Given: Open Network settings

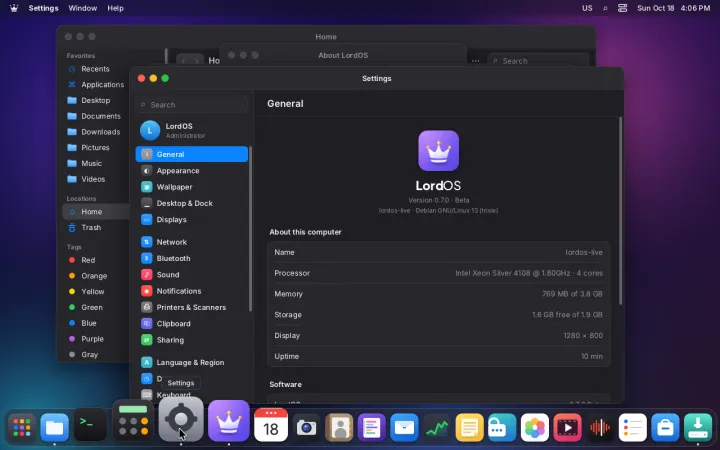Looking at the screenshot, I should pos(191,242).
